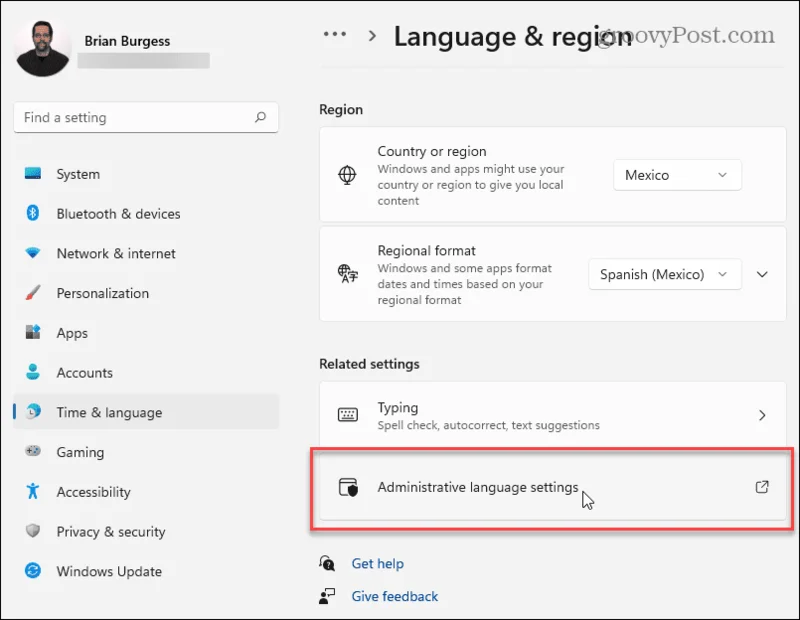Viewport: 800px width, 620px height.
Task: Open Typing related settings label
Action: 397,407
